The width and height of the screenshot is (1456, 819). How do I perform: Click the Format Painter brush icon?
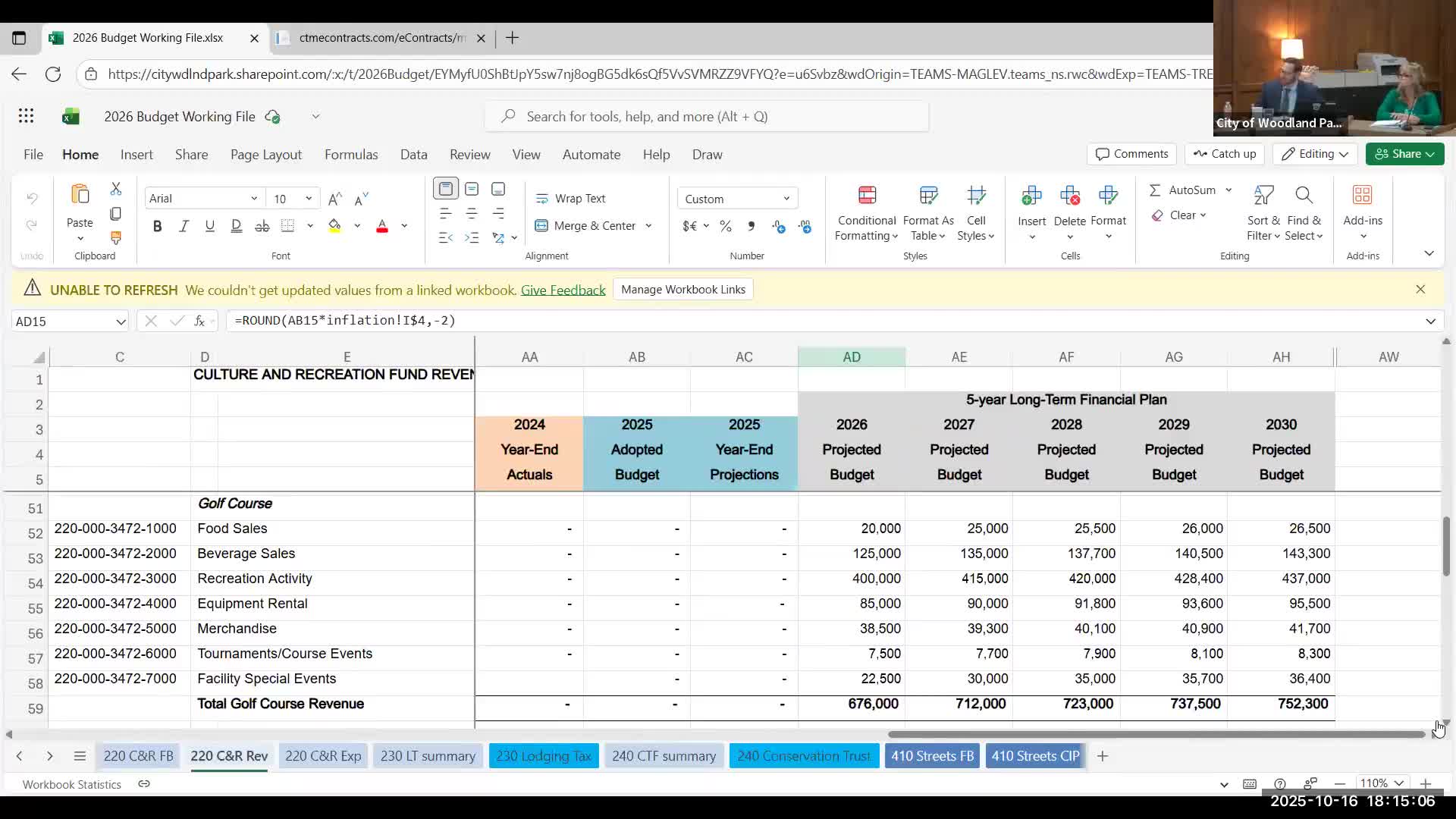tap(115, 238)
